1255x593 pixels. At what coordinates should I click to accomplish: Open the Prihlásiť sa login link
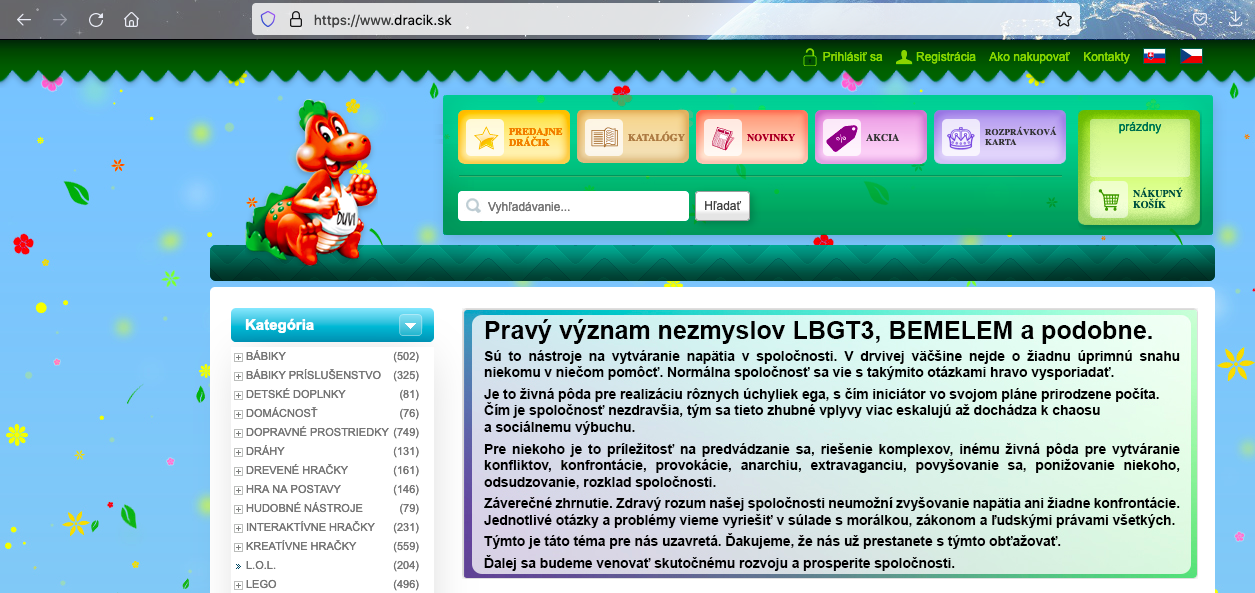(852, 57)
